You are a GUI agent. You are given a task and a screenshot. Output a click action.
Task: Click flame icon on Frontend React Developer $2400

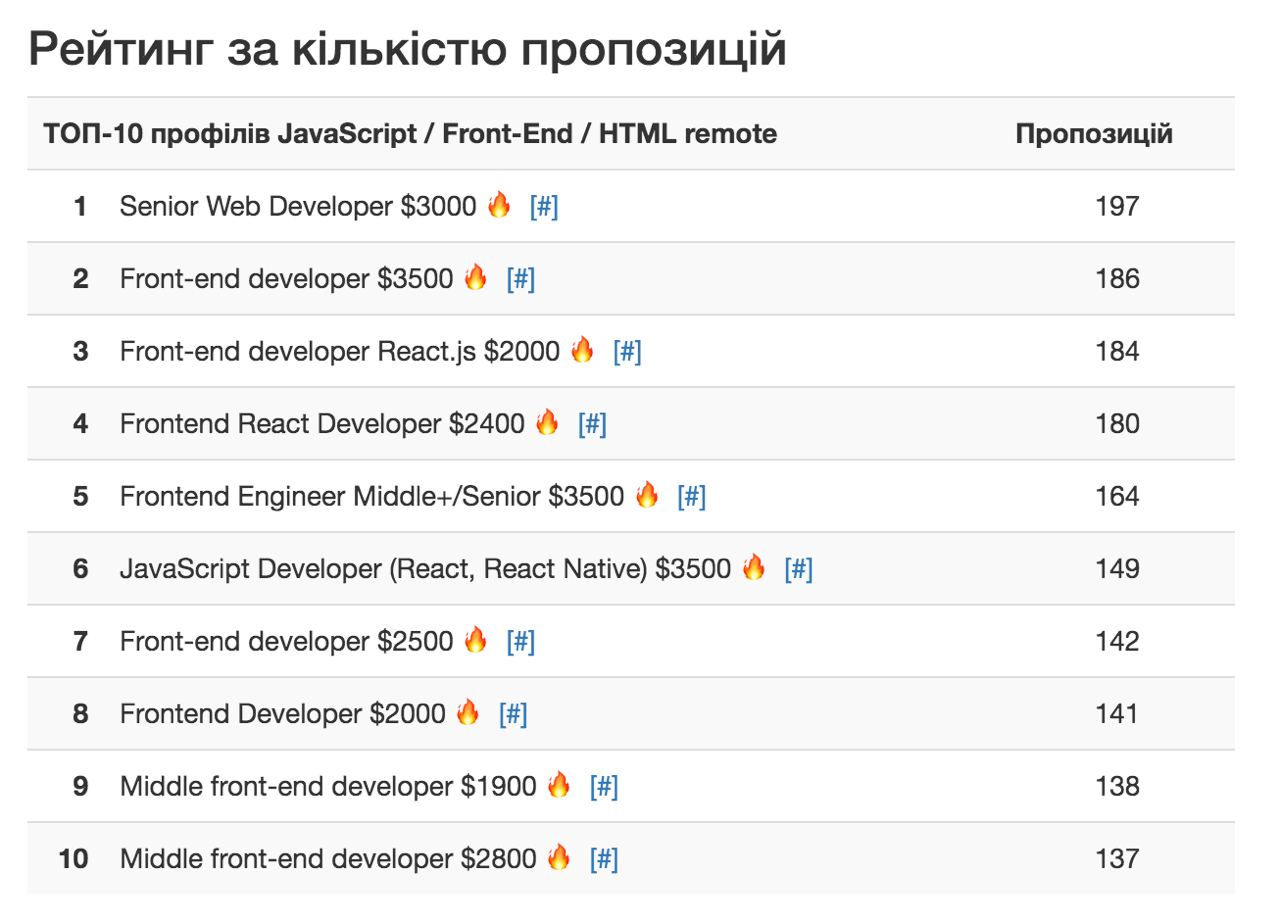click(547, 423)
